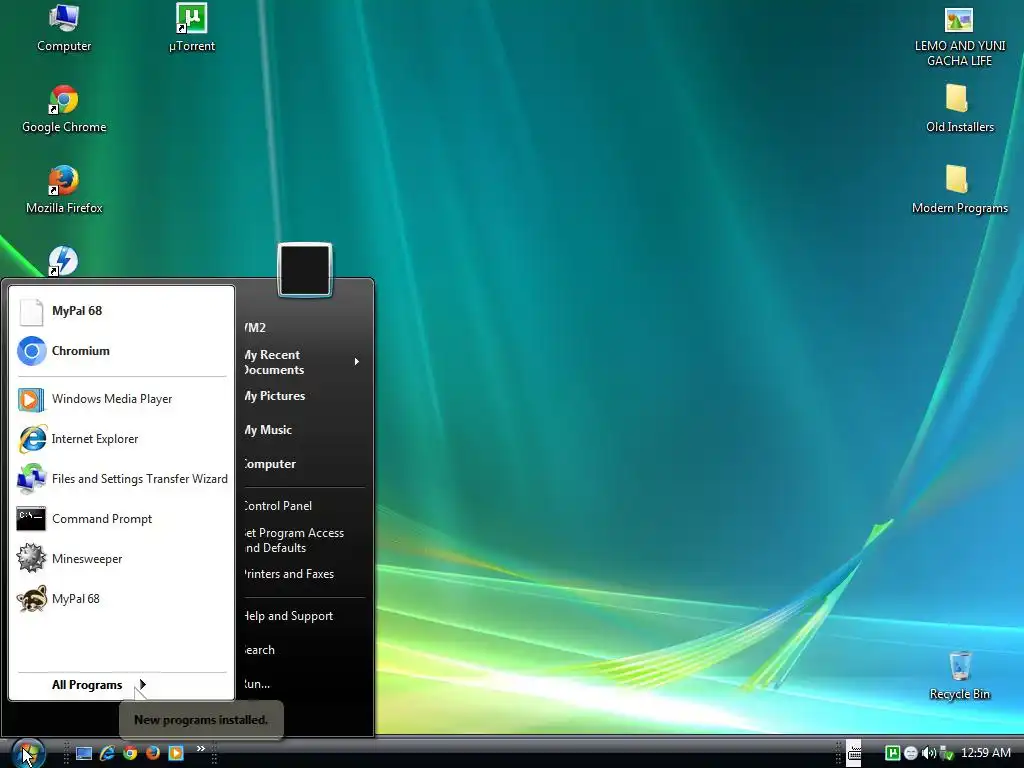Open pinned bold MyPal 68 entry
The height and width of the screenshot is (768, 1024).
(122, 311)
